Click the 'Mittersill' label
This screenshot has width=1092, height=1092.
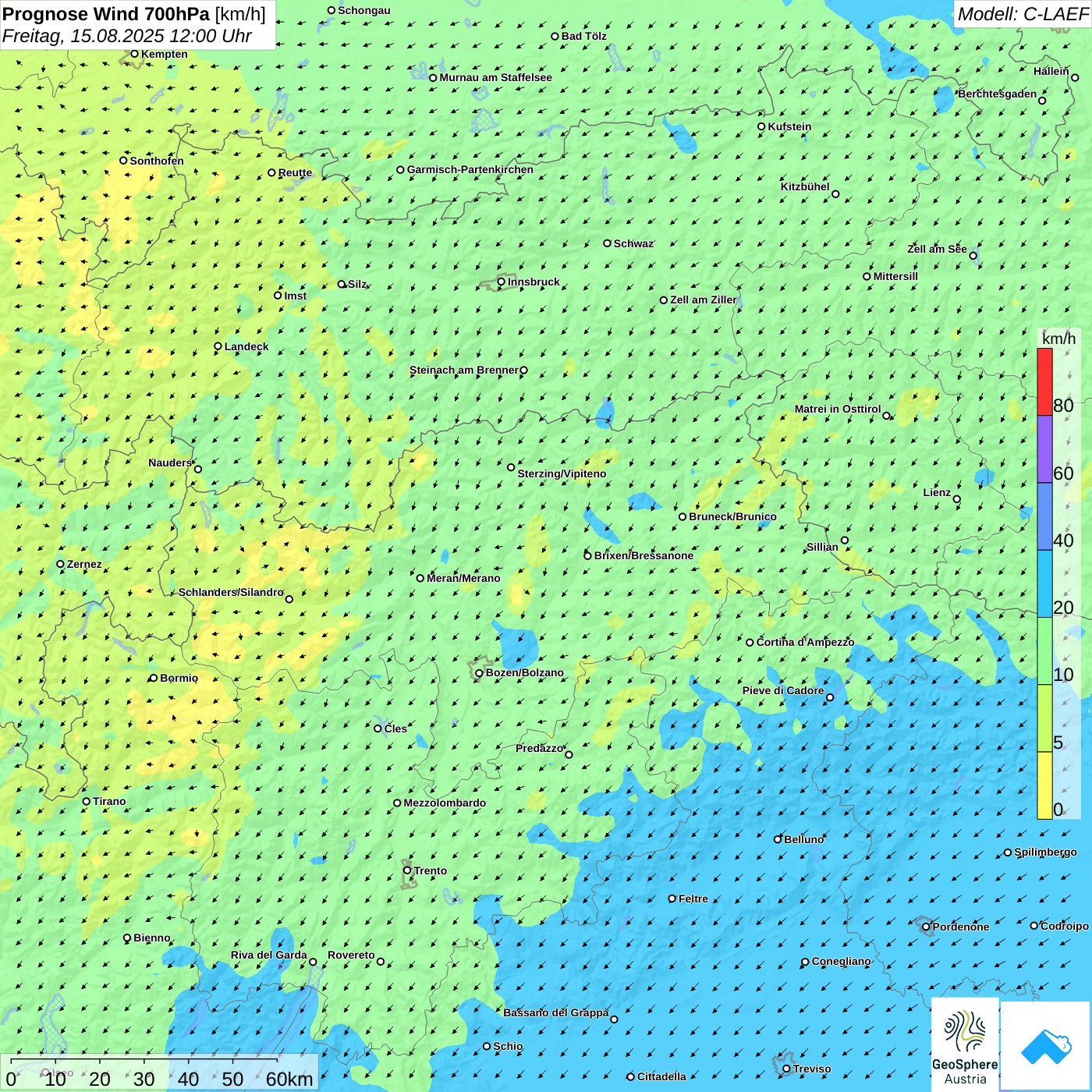click(x=895, y=276)
